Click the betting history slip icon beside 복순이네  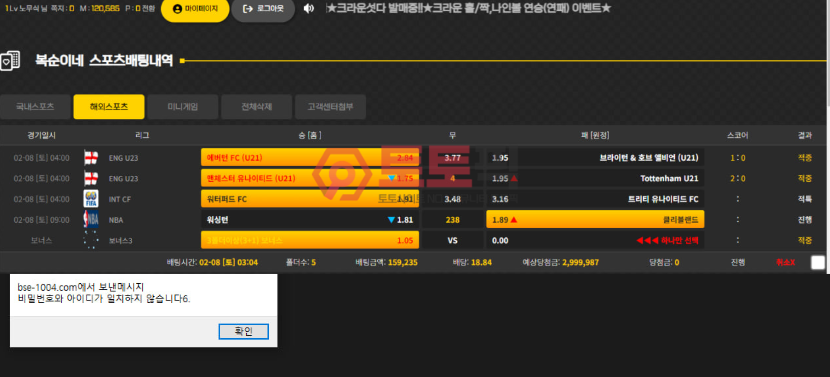click(10, 60)
